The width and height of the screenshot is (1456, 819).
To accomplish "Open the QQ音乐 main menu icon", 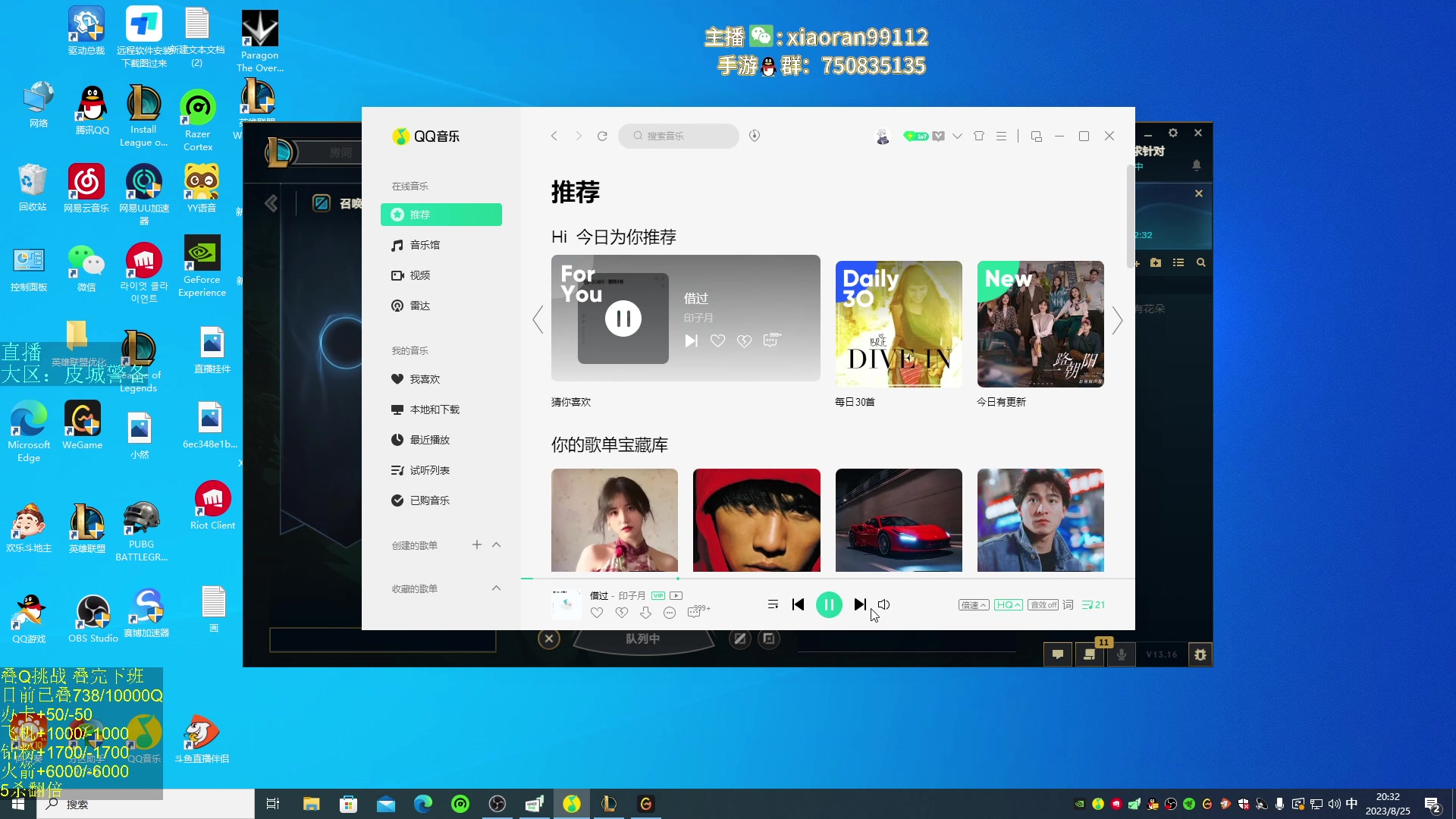I will click(1002, 136).
